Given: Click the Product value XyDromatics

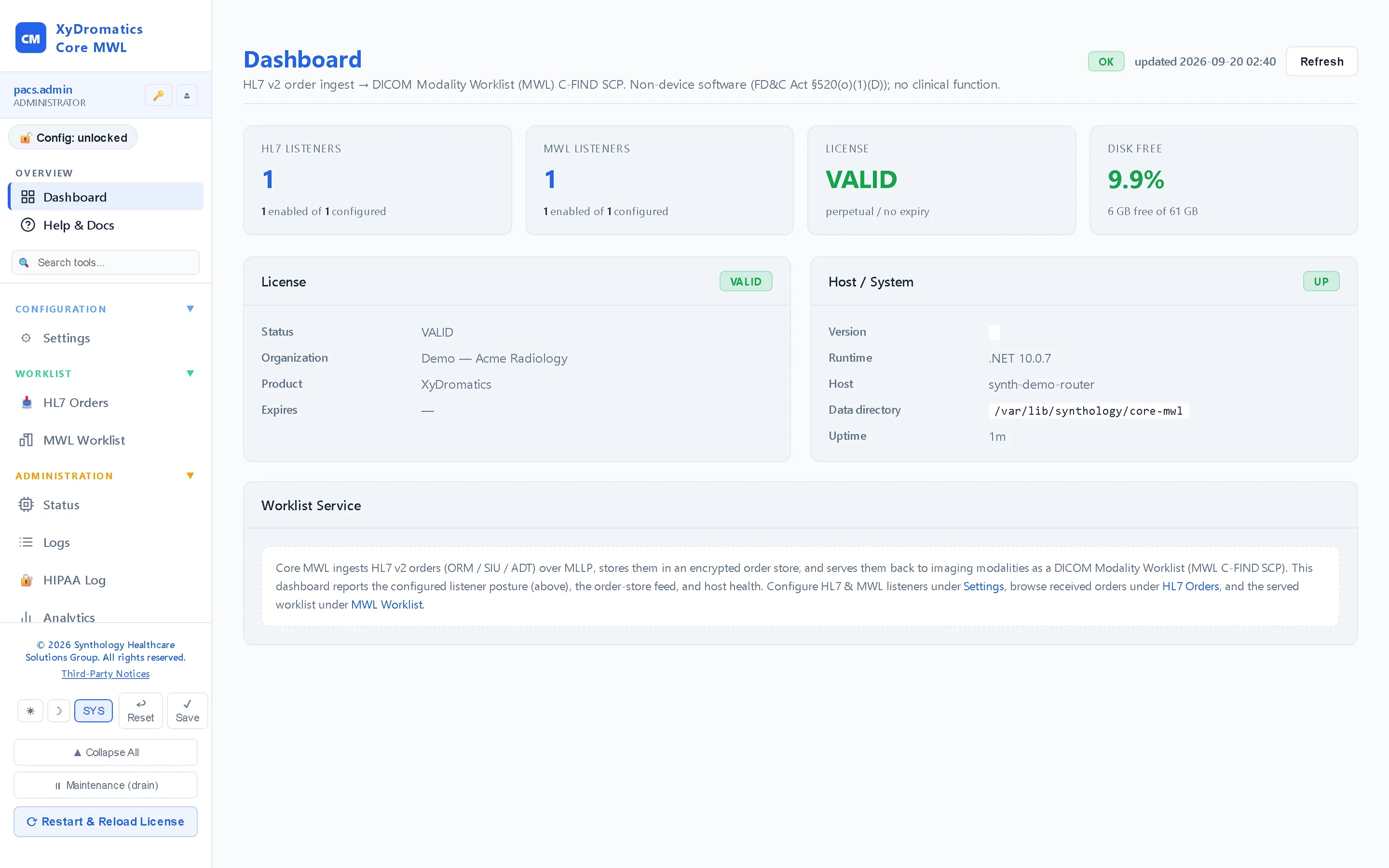Looking at the screenshot, I should pyautogui.click(x=456, y=385).
